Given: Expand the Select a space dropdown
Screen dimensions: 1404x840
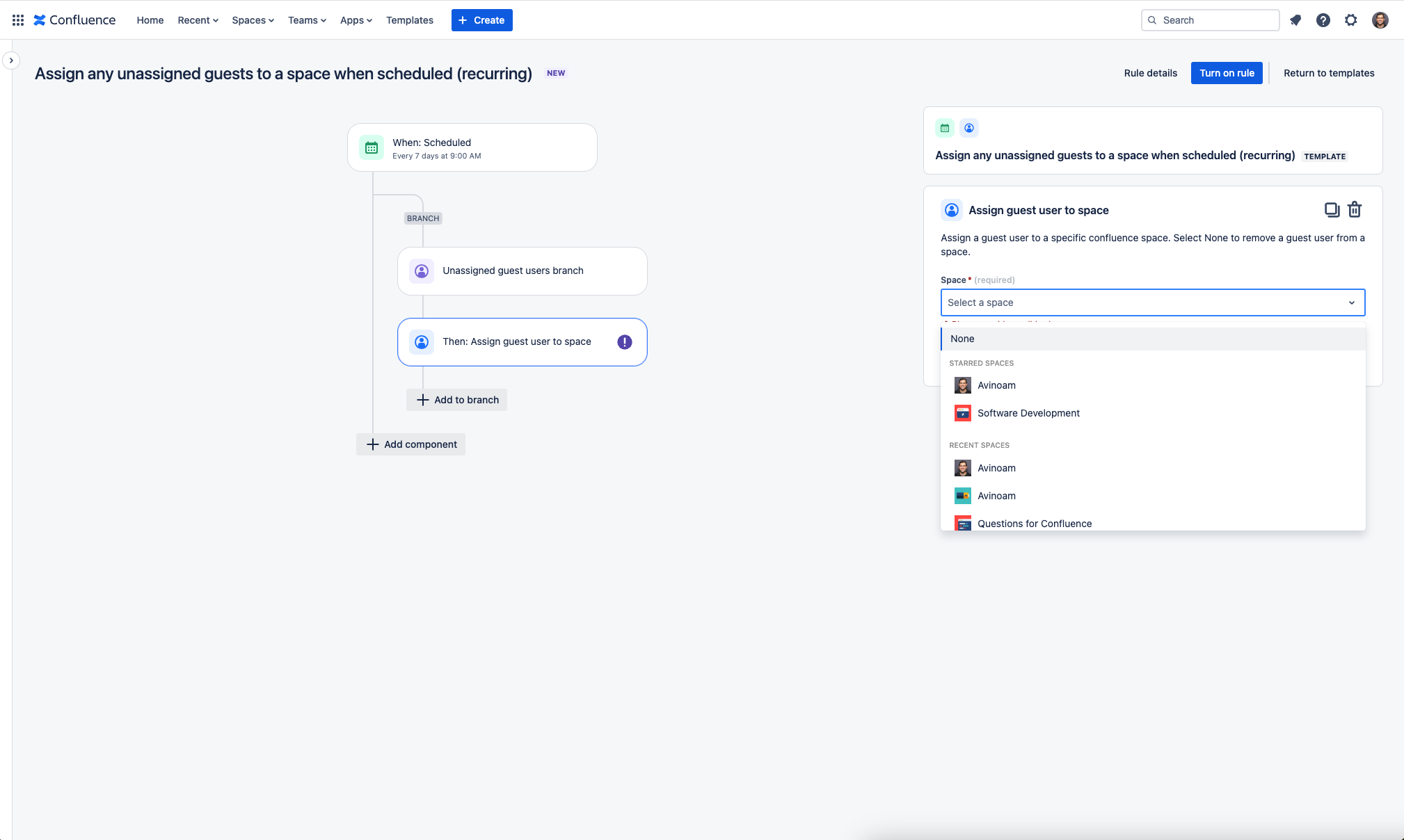Looking at the screenshot, I should pyautogui.click(x=1152, y=302).
